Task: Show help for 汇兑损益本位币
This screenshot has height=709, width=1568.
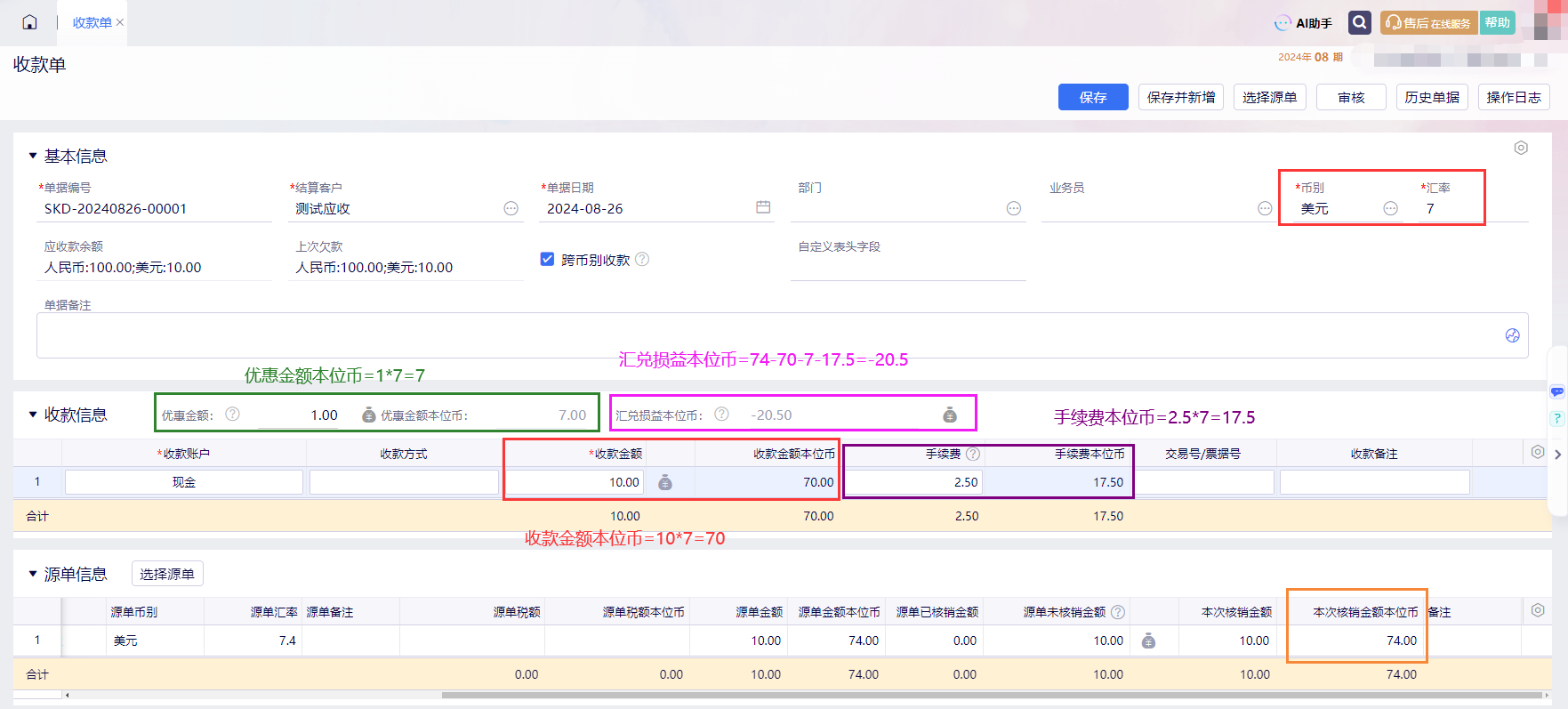Action: coord(721,414)
